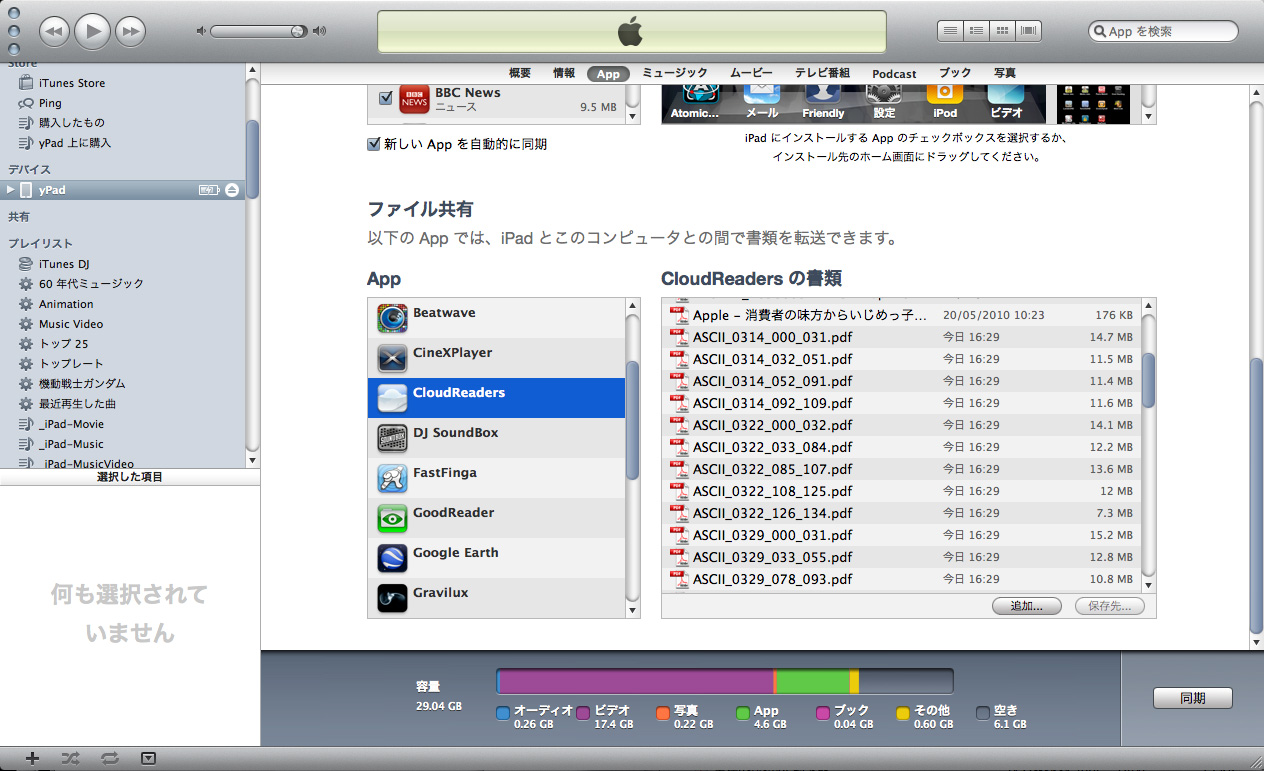Expand the yPad device disclosure triangle

coord(11,190)
